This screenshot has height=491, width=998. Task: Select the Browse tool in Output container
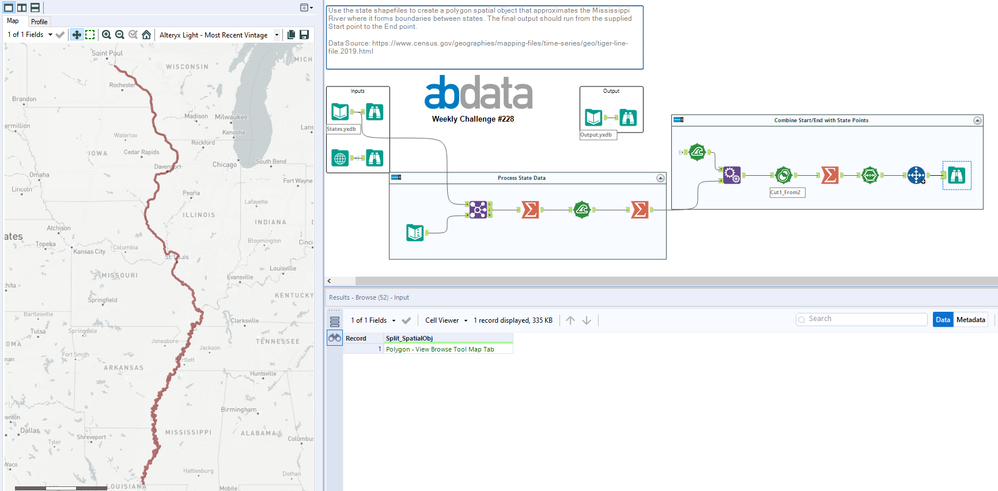(x=628, y=118)
